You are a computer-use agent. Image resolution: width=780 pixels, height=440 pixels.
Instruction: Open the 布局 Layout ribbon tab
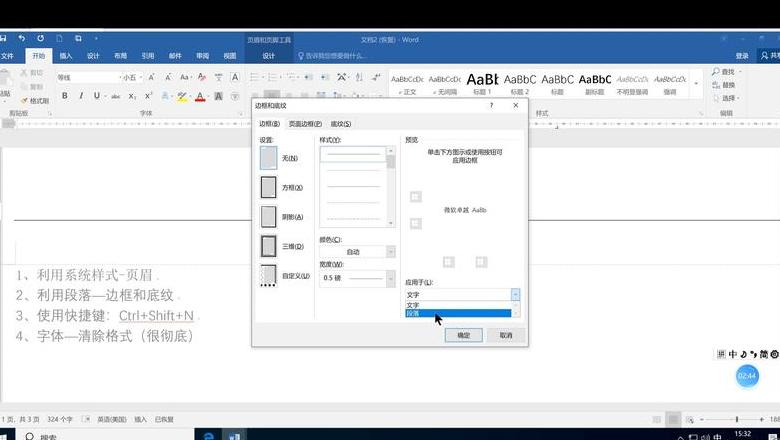pyautogui.click(x=120, y=56)
